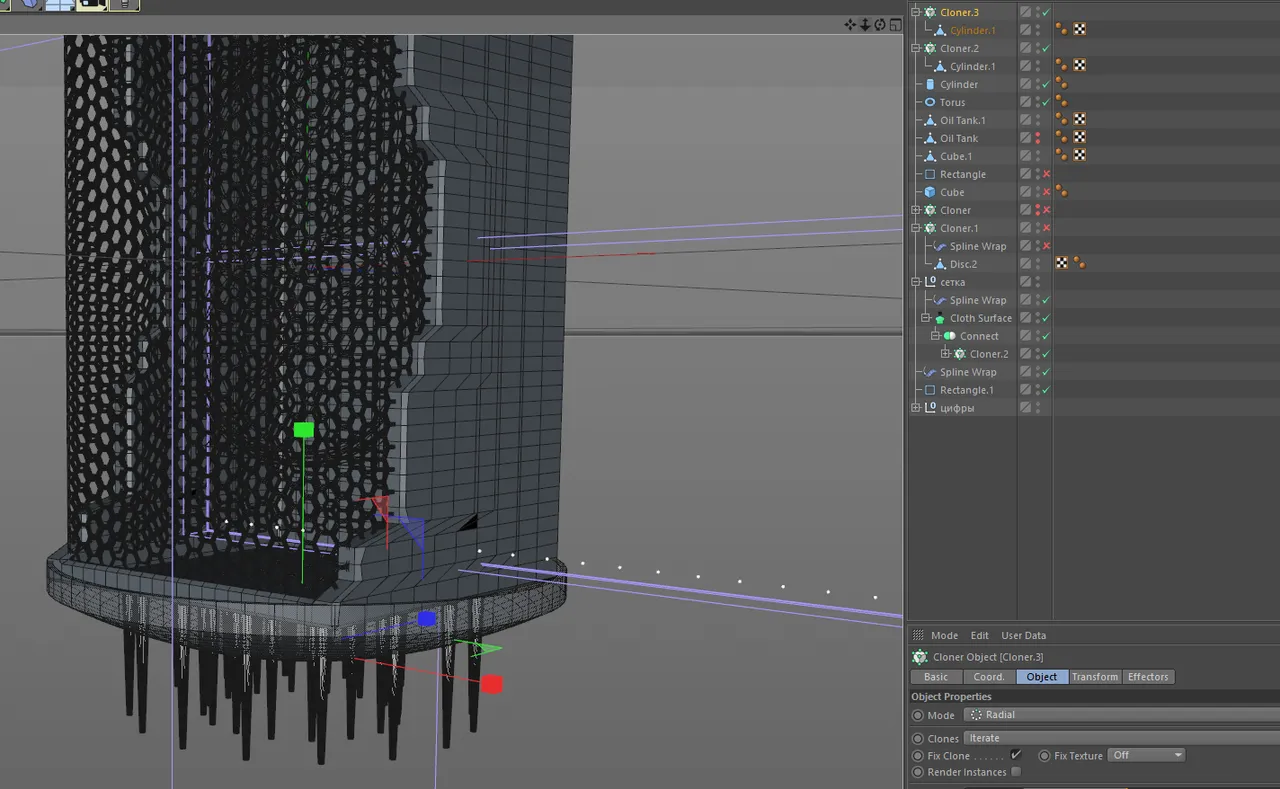Collapse the Cloner.1 tree node

[x=916, y=228]
